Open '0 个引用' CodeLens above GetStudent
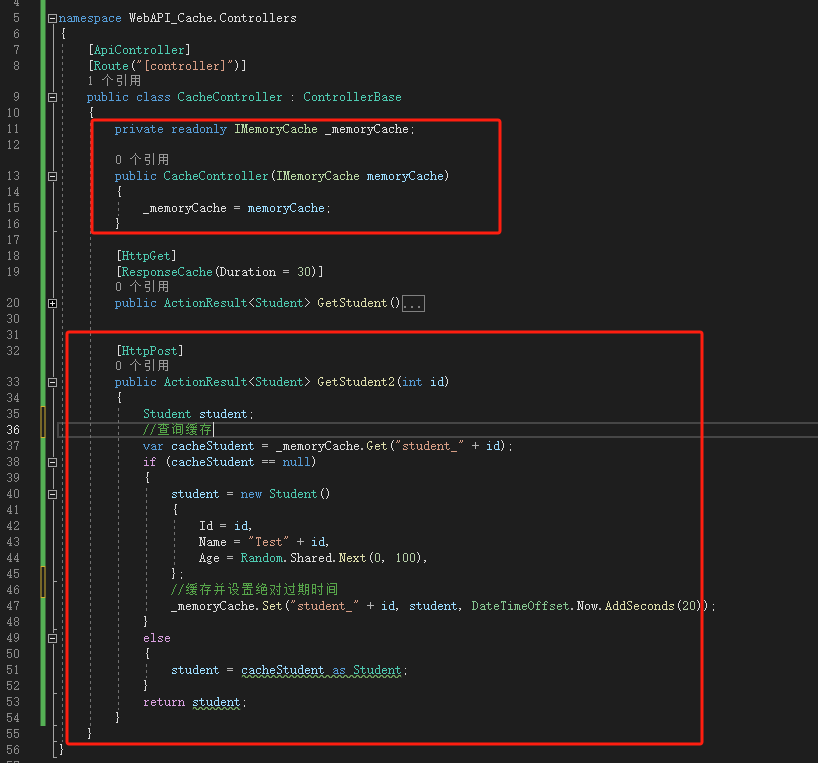The height and width of the screenshot is (763, 818). 141,287
